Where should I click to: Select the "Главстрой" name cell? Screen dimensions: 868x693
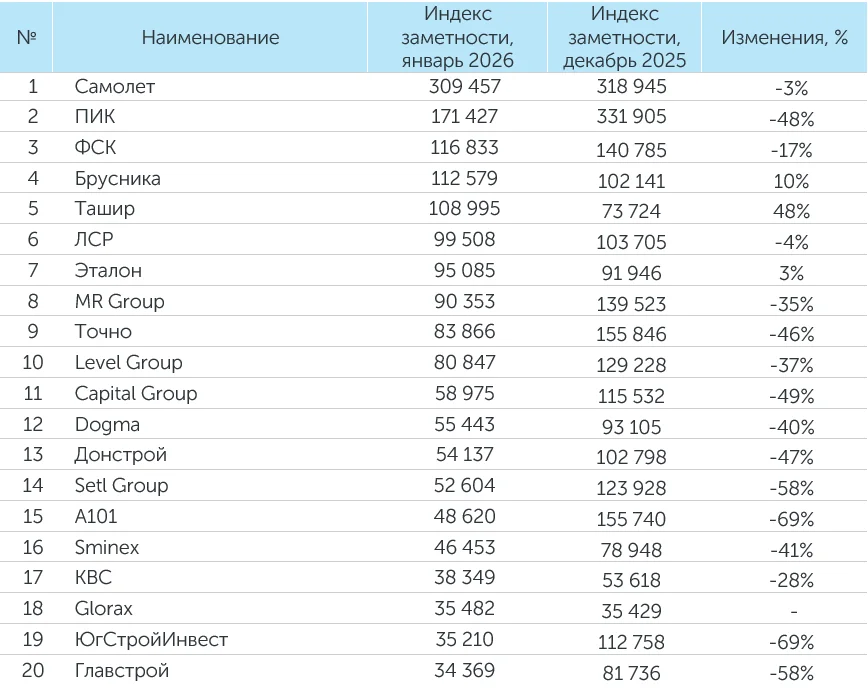[x=121, y=670]
